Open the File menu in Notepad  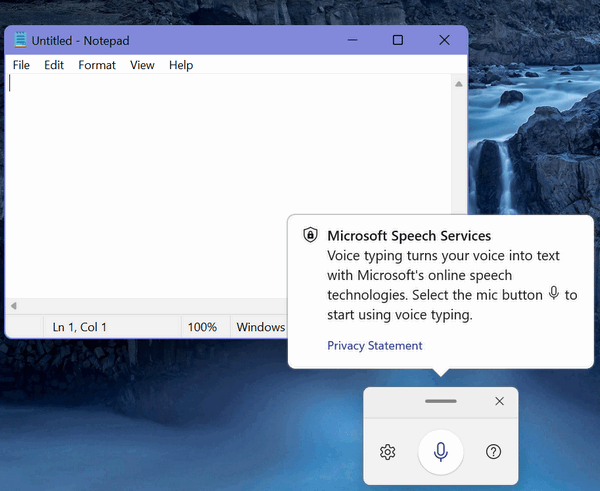point(21,65)
